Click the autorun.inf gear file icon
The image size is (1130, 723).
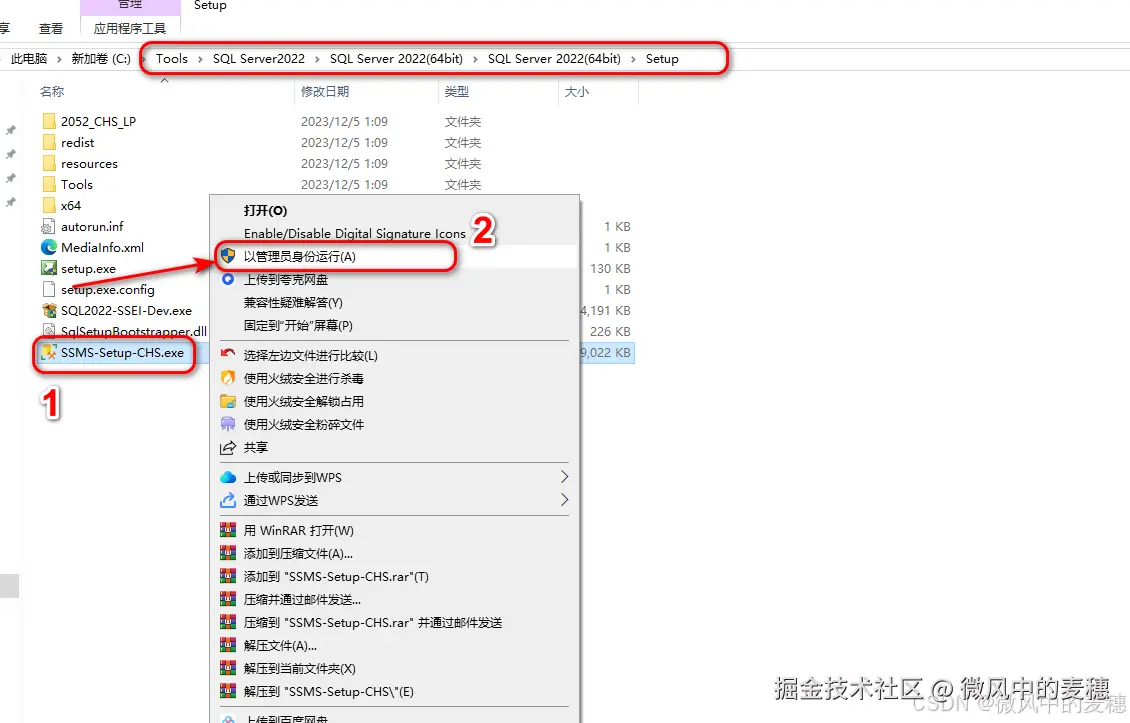point(47,226)
